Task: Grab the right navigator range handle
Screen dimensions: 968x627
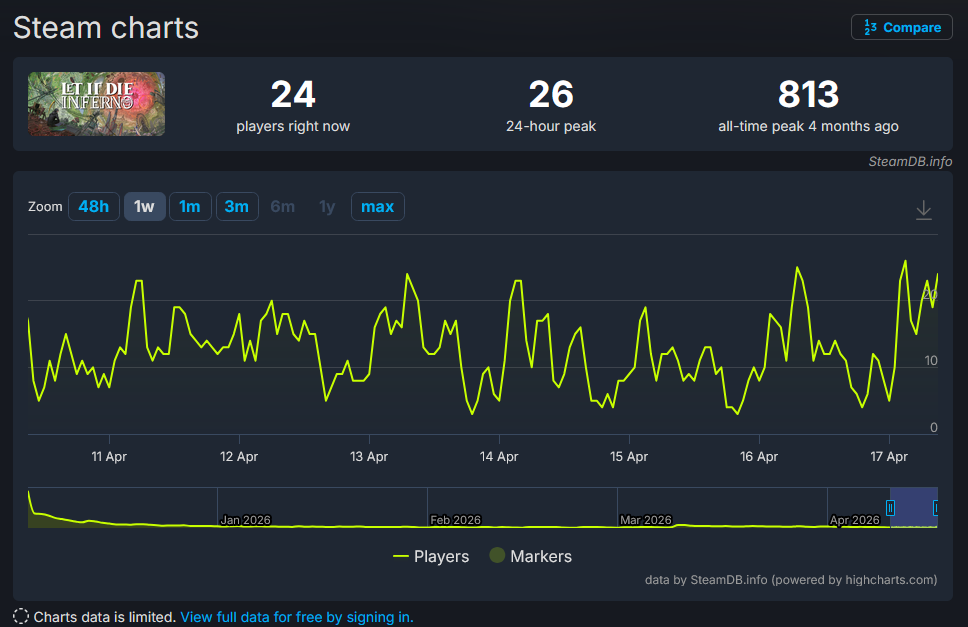Action: 936,508
